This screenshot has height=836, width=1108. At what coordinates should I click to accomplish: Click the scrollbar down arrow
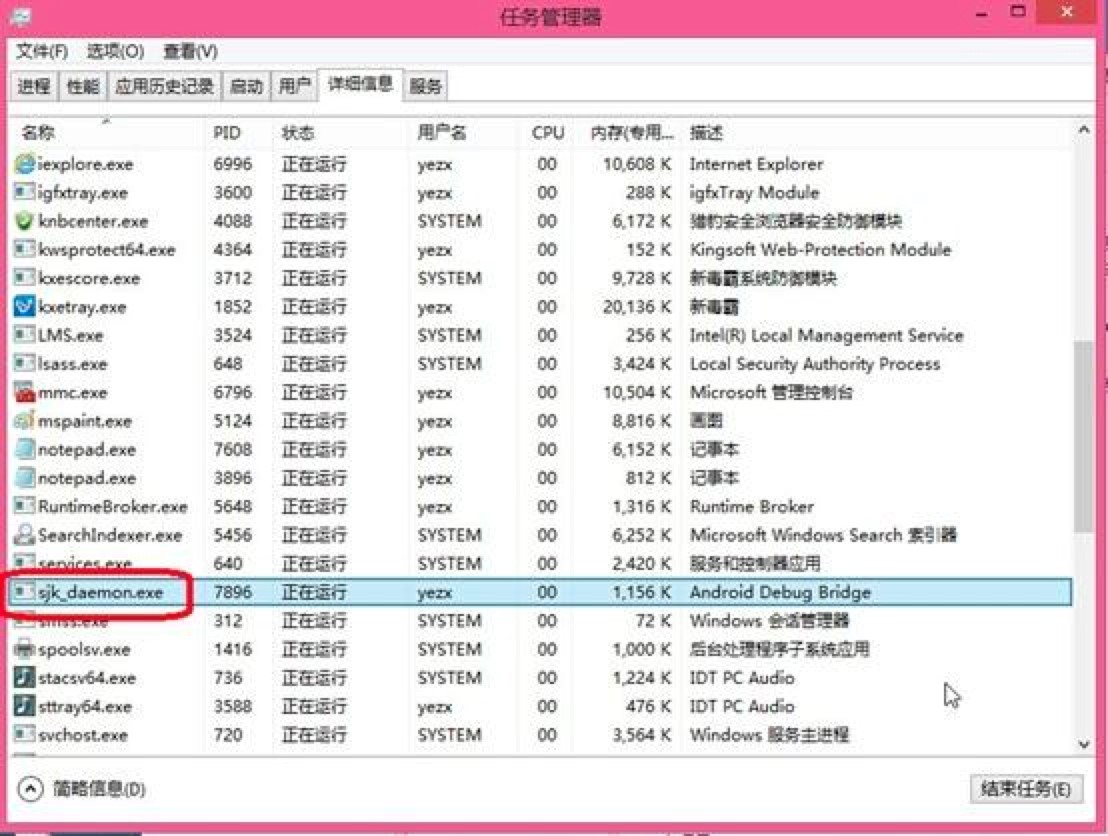[1083, 743]
